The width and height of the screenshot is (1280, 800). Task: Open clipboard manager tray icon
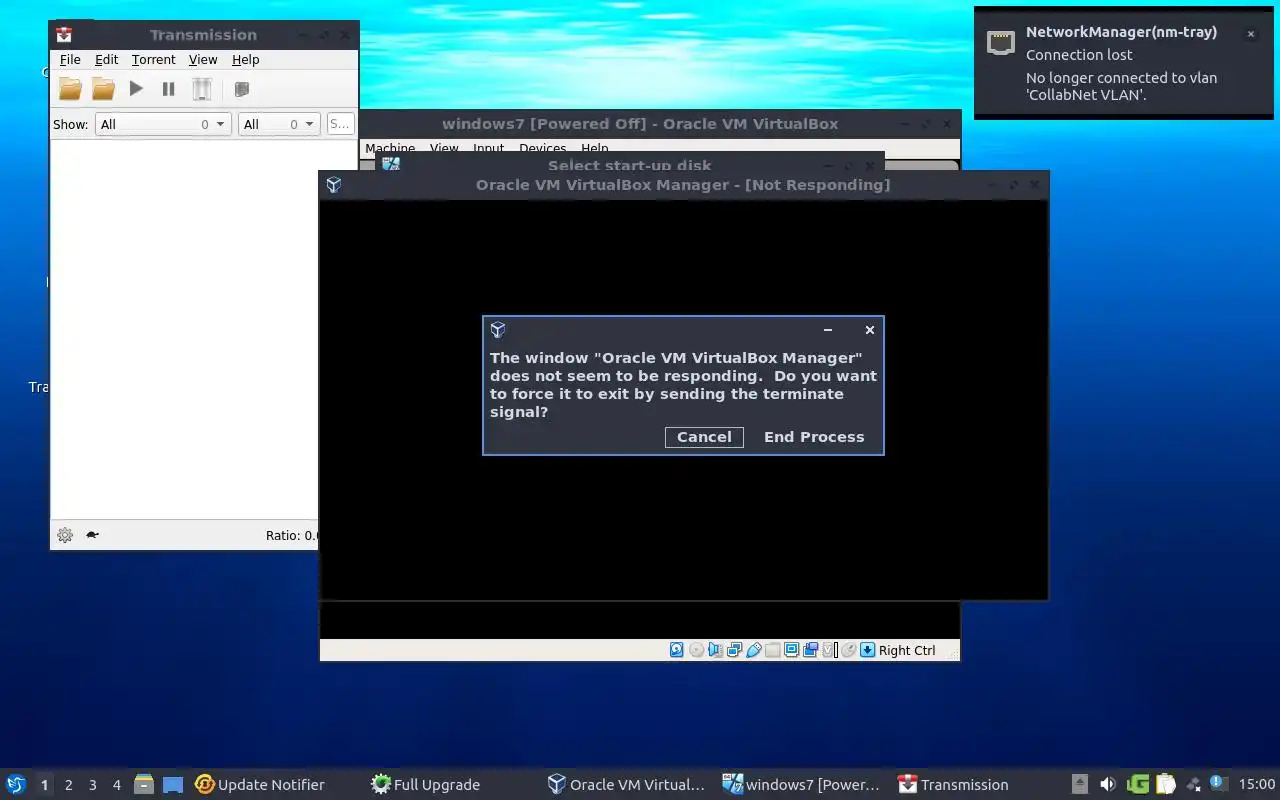(1166, 785)
